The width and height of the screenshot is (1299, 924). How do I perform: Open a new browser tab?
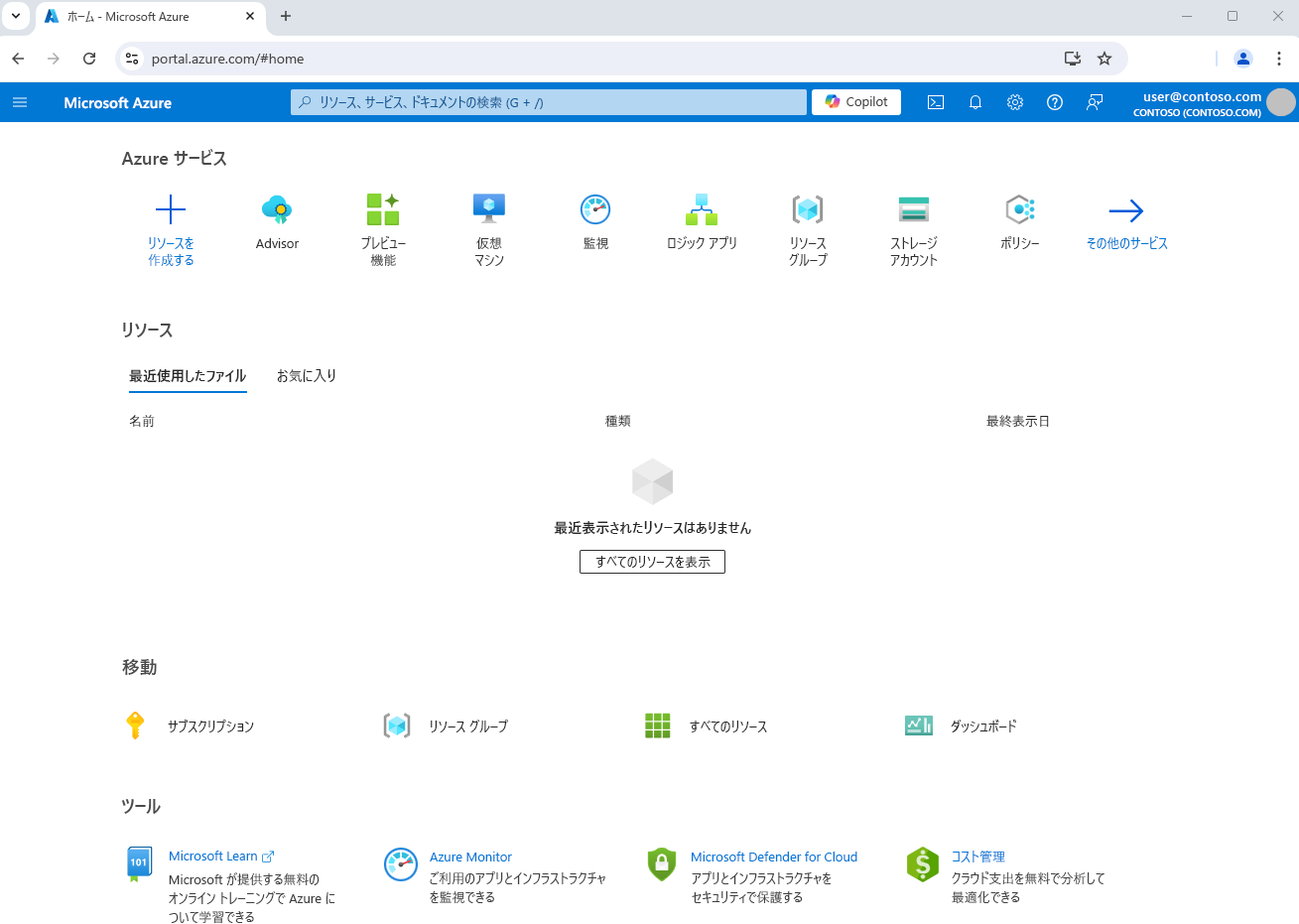click(x=286, y=16)
